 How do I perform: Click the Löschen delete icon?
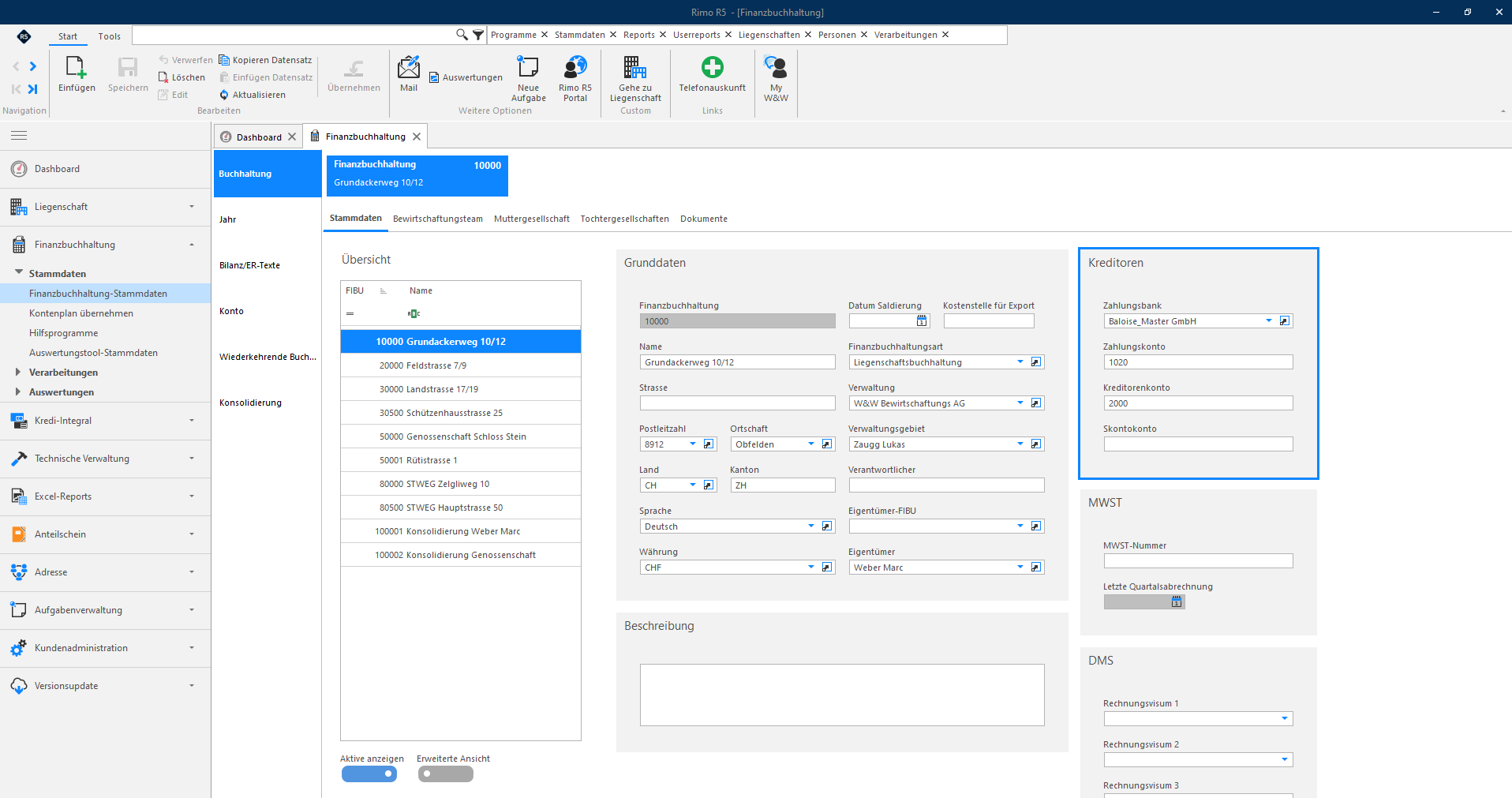[x=163, y=77]
